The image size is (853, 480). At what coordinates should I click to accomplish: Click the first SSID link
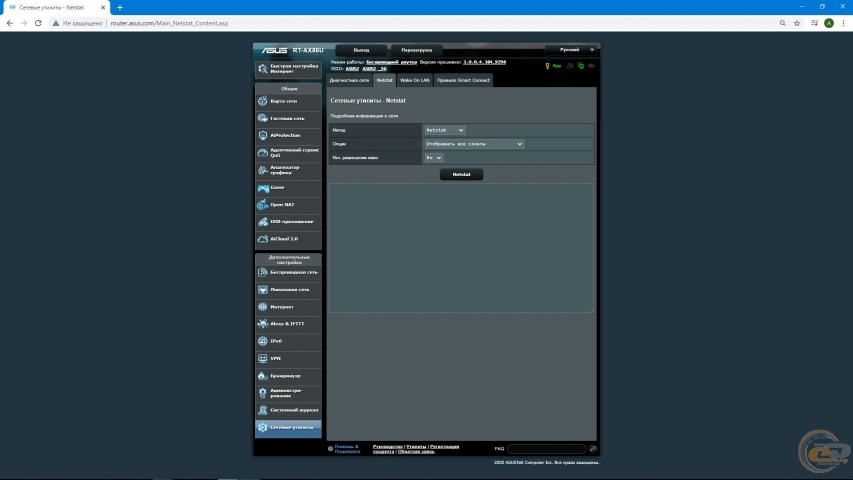pos(352,69)
